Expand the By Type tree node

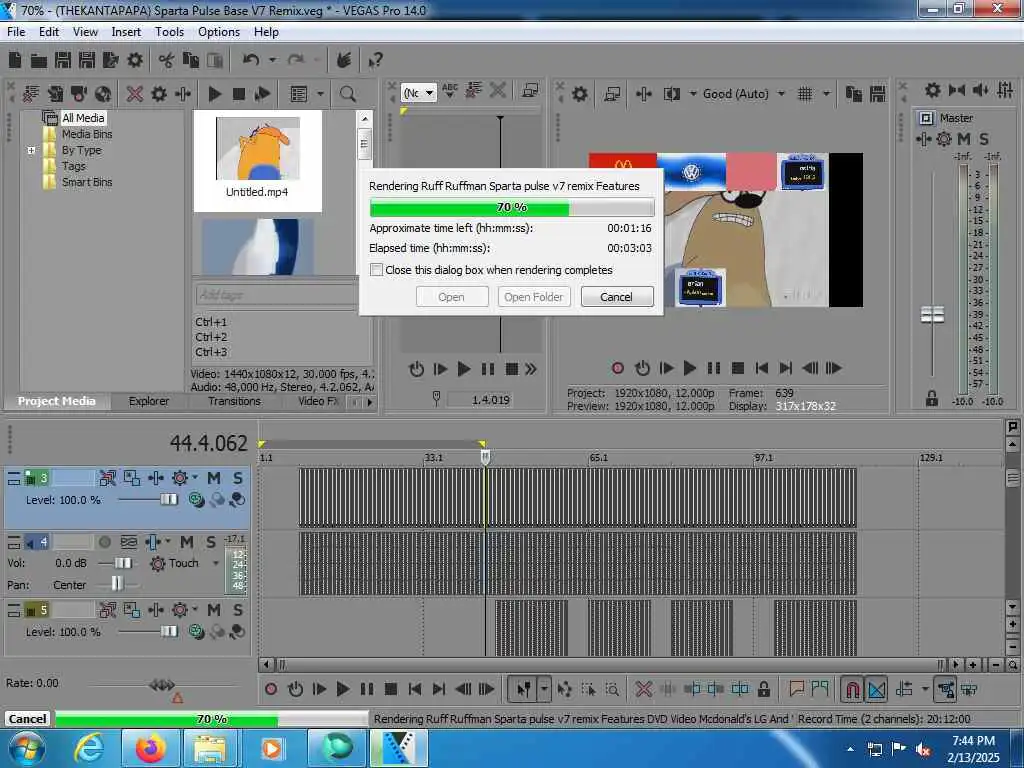31,150
